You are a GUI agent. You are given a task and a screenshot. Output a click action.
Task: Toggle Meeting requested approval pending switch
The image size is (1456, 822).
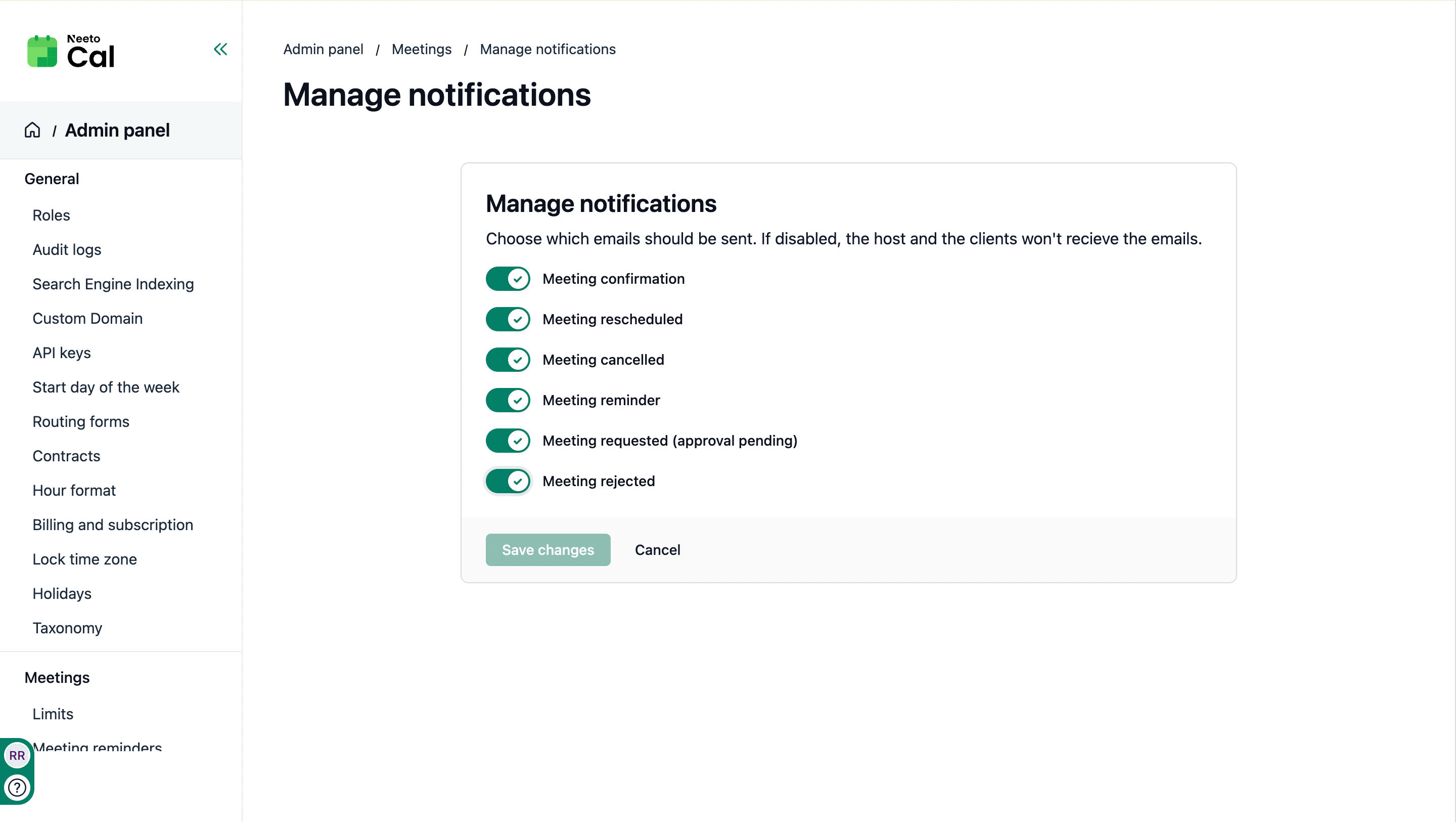click(x=508, y=441)
